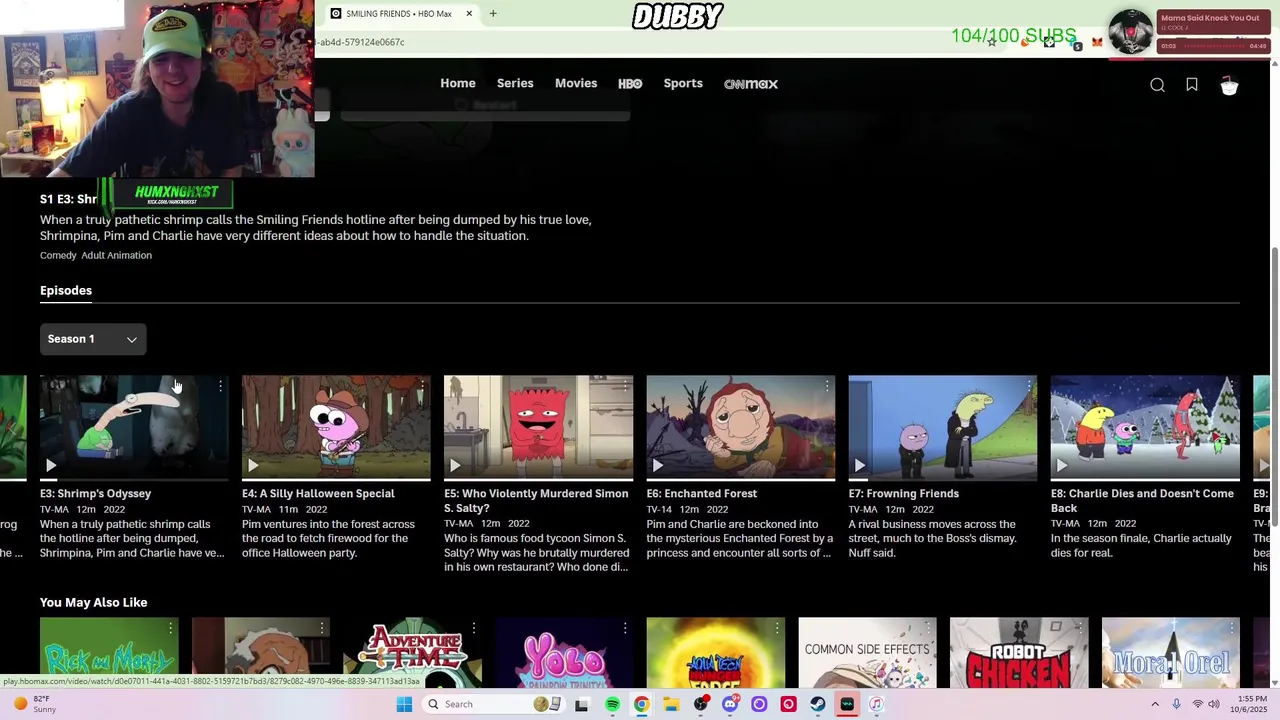Open the HBO Max search icon
This screenshot has width=1280, height=720.
1157,85
